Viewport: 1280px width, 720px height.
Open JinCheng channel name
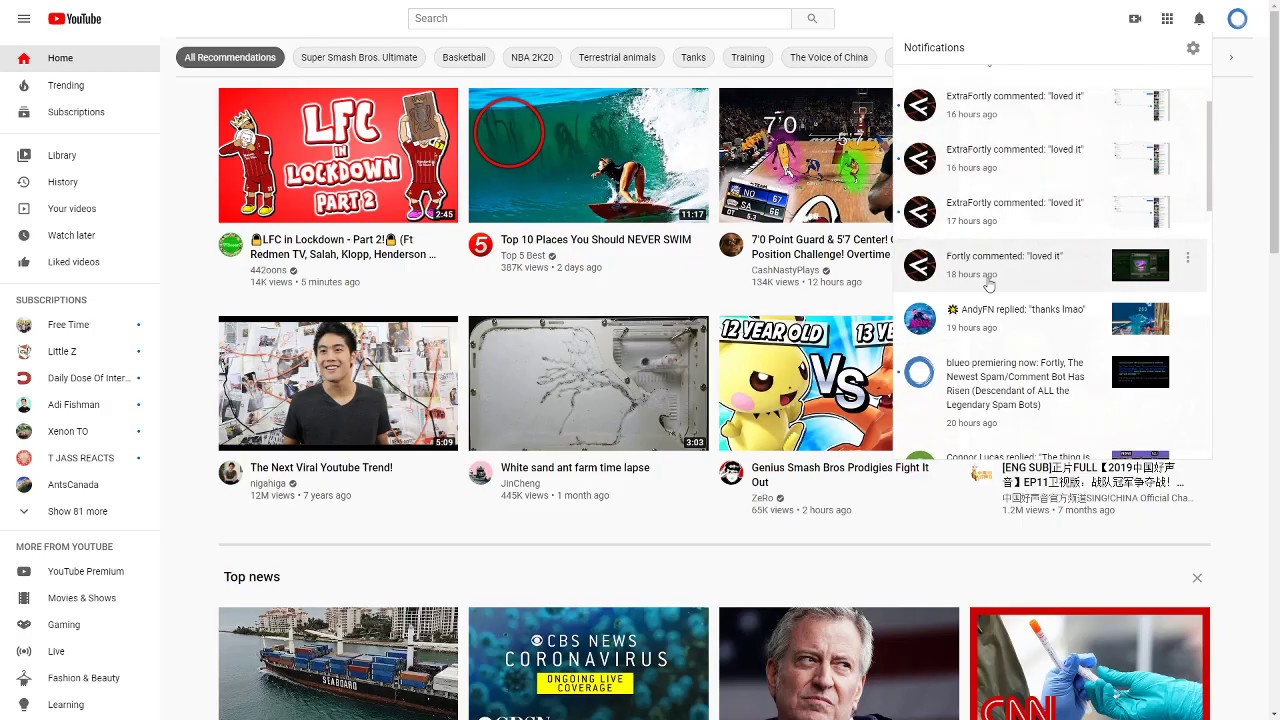pos(520,484)
